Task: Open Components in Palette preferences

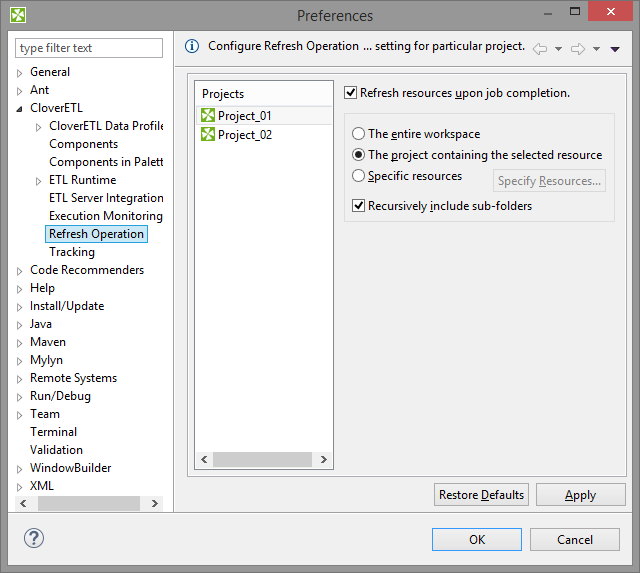Action: coord(106,162)
